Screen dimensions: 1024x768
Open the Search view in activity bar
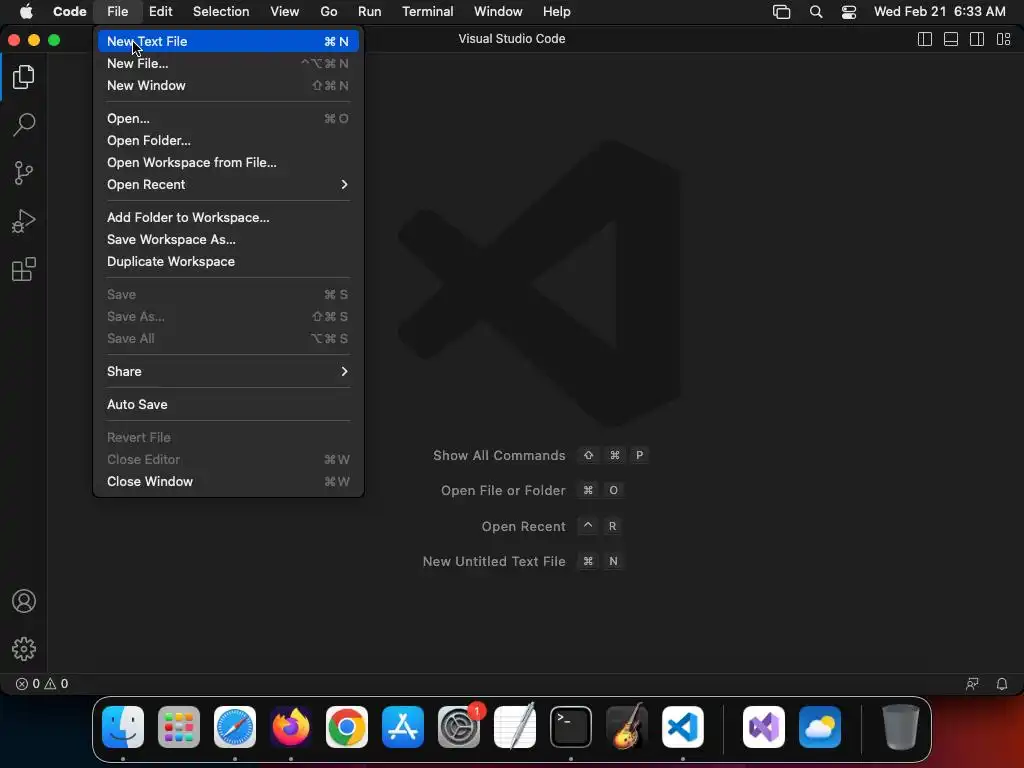pos(24,125)
